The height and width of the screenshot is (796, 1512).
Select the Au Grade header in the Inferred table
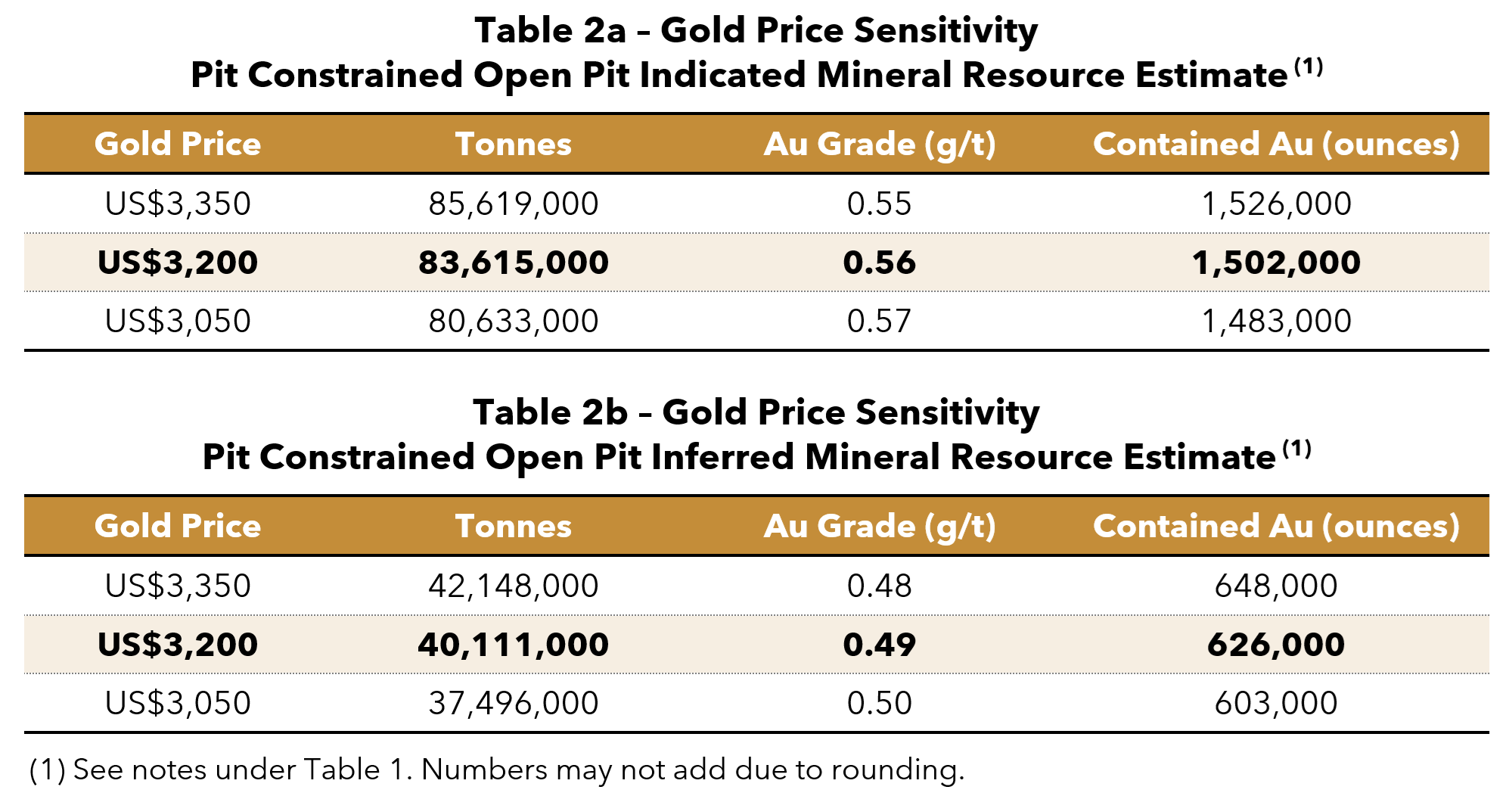pyautogui.click(x=880, y=527)
